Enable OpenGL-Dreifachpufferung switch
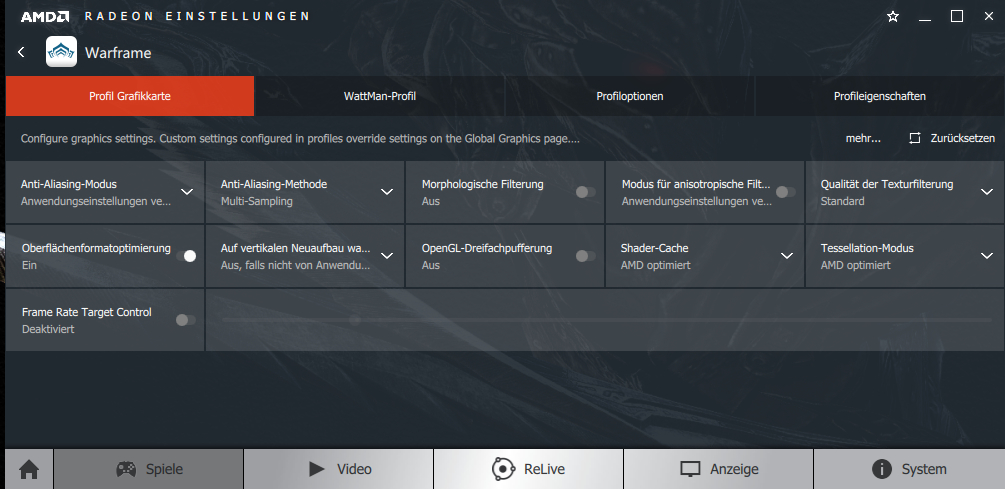This screenshot has width=1005, height=490. pyautogui.click(x=585, y=256)
